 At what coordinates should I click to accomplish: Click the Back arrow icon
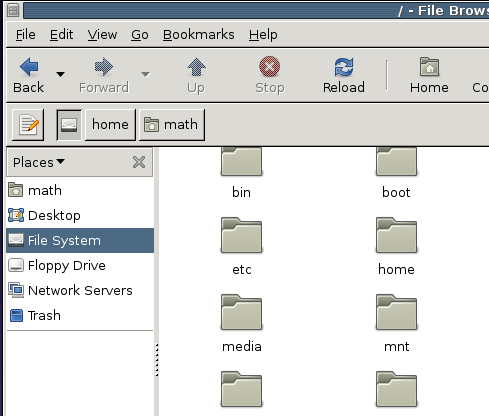(x=29, y=67)
